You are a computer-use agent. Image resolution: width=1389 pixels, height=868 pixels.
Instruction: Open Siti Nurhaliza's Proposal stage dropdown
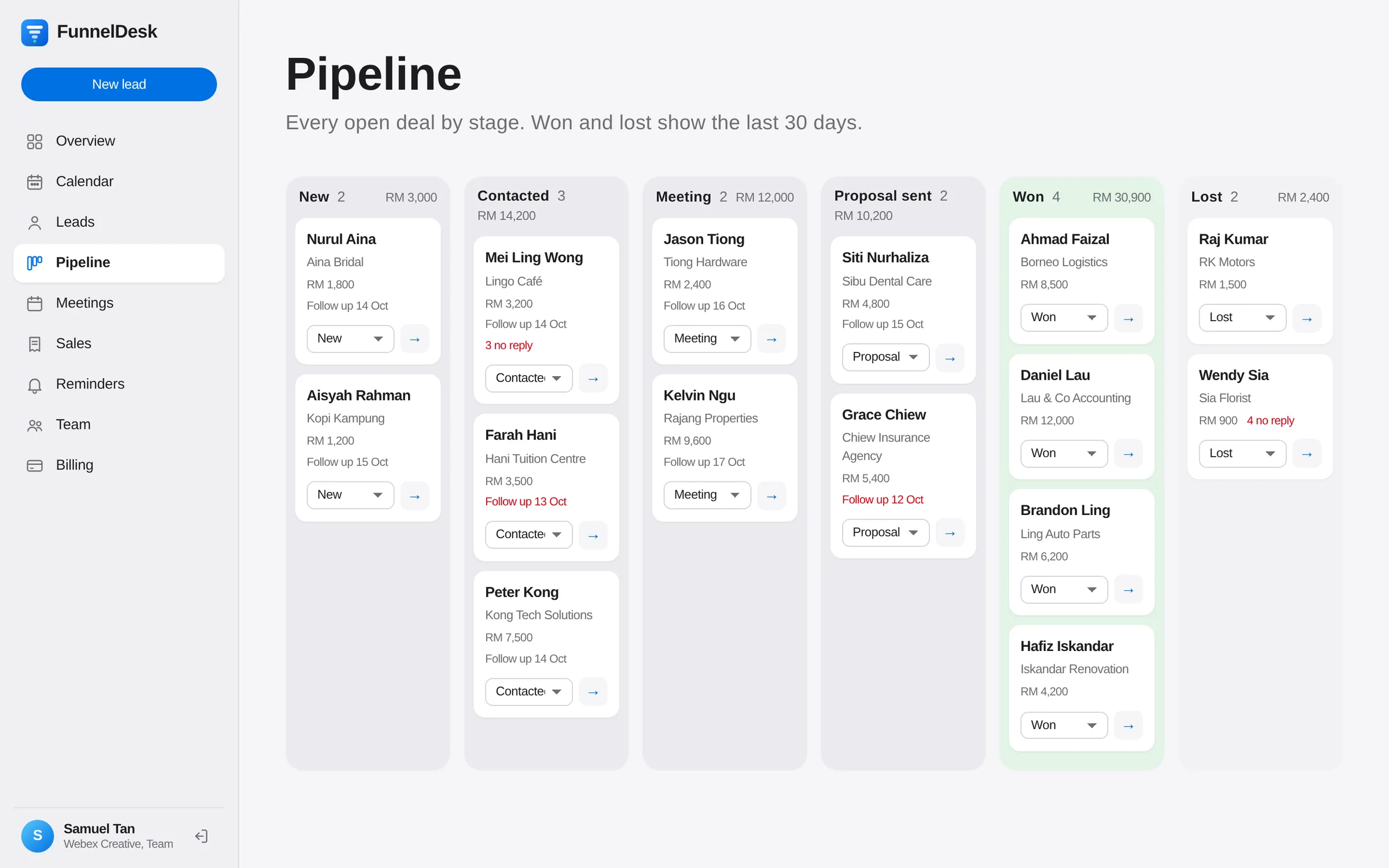pyautogui.click(x=885, y=357)
